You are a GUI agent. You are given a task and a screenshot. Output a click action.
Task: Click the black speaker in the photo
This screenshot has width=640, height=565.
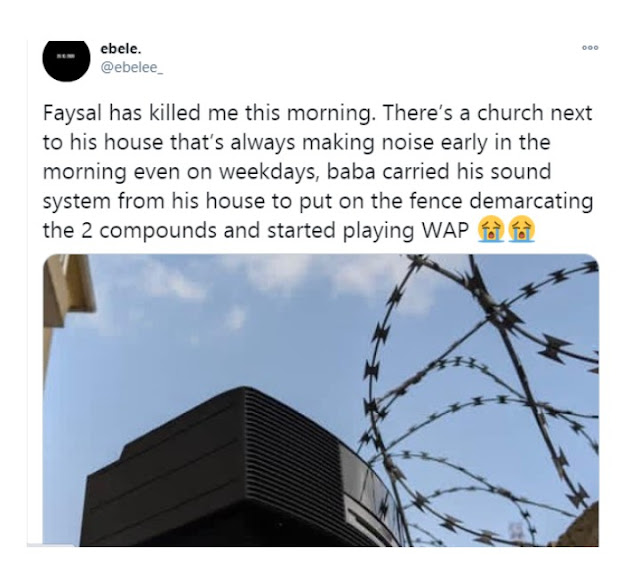(x=241, y=467)
